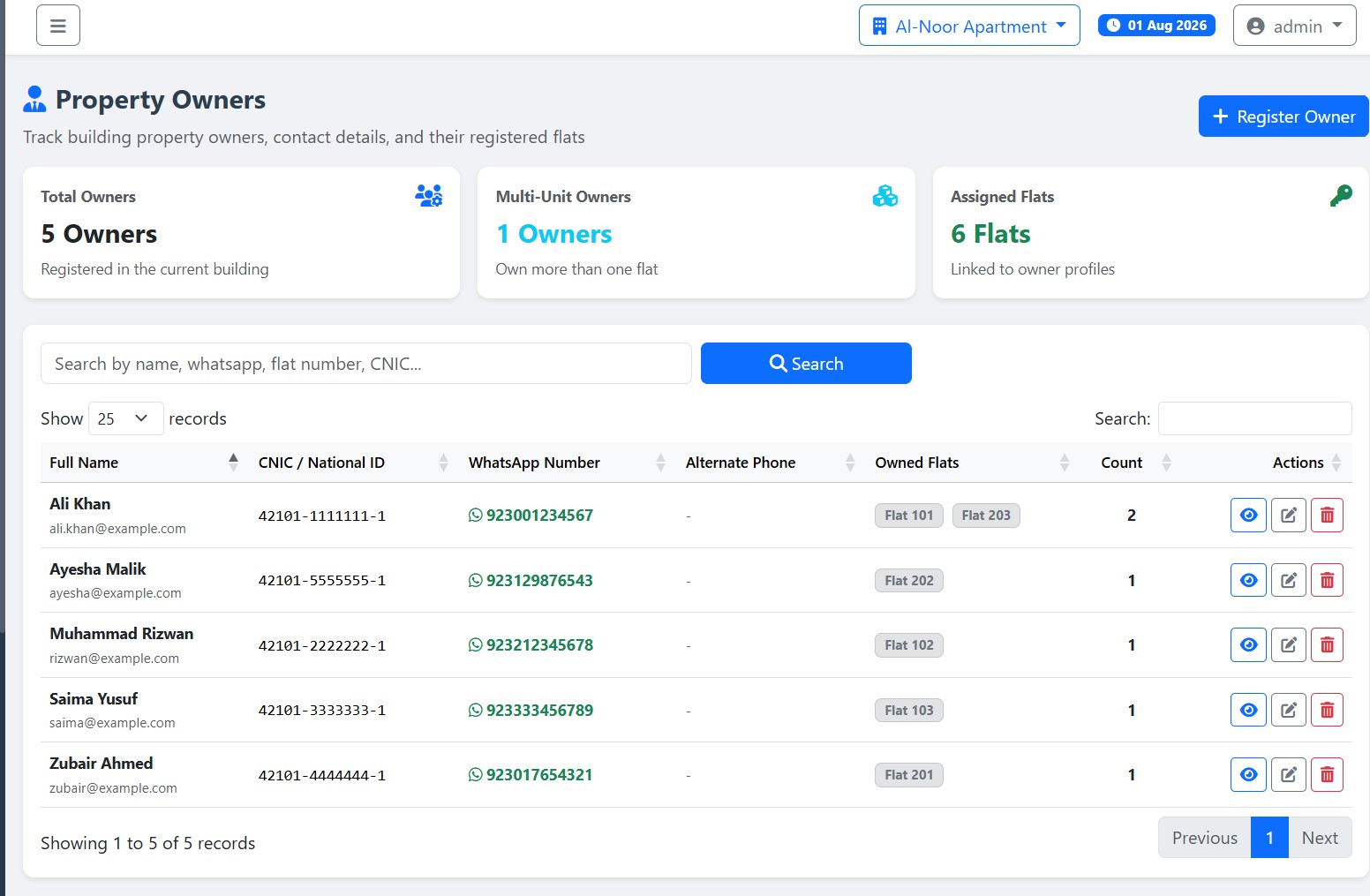This screenshot has height=896, width=1370.
Task: Sort table by CNIC / National ID
Action: tap(353, 463)
